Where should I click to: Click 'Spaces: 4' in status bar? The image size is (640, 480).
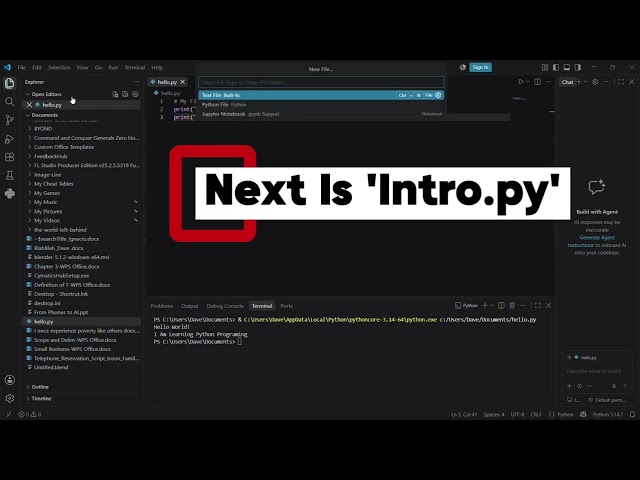tap(494, 414)
